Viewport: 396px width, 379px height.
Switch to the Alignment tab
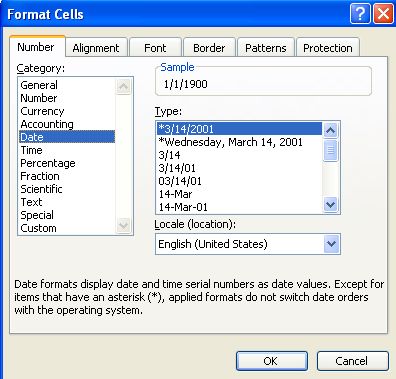point(96,48)
